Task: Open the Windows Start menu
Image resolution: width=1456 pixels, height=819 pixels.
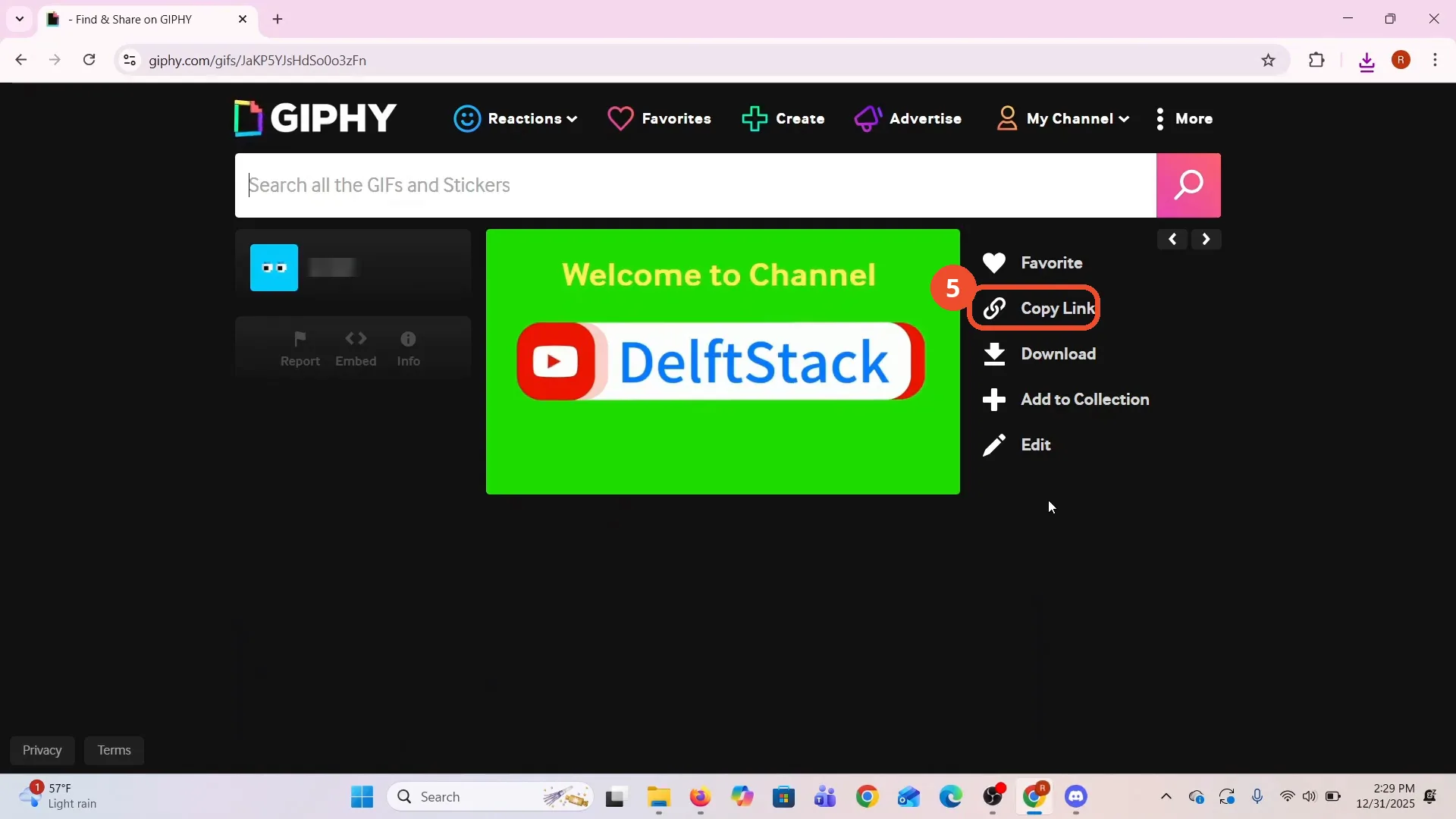Action: coord(362,796)
